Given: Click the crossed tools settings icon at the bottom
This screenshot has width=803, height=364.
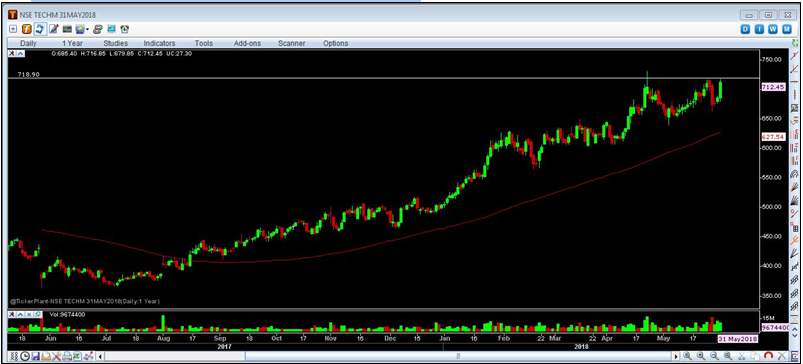Looking at the screenshot, I should coord(56,356).
